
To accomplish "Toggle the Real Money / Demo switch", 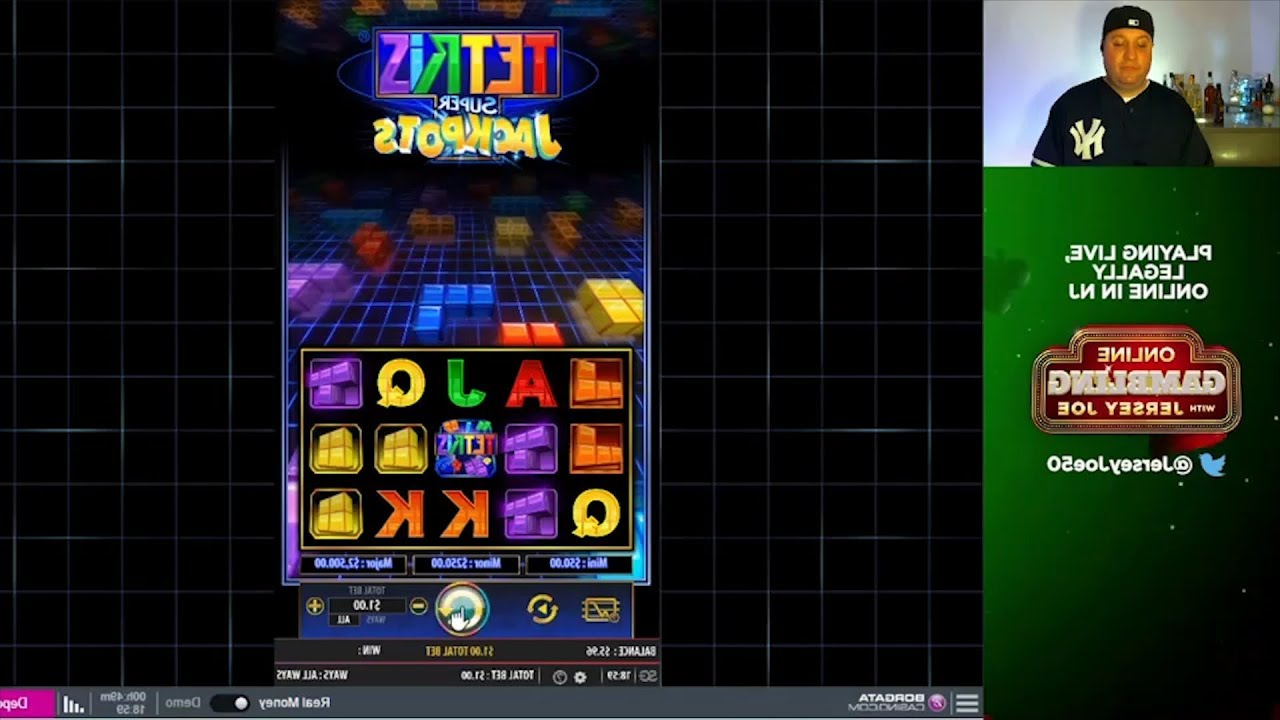I will (229, 703).
